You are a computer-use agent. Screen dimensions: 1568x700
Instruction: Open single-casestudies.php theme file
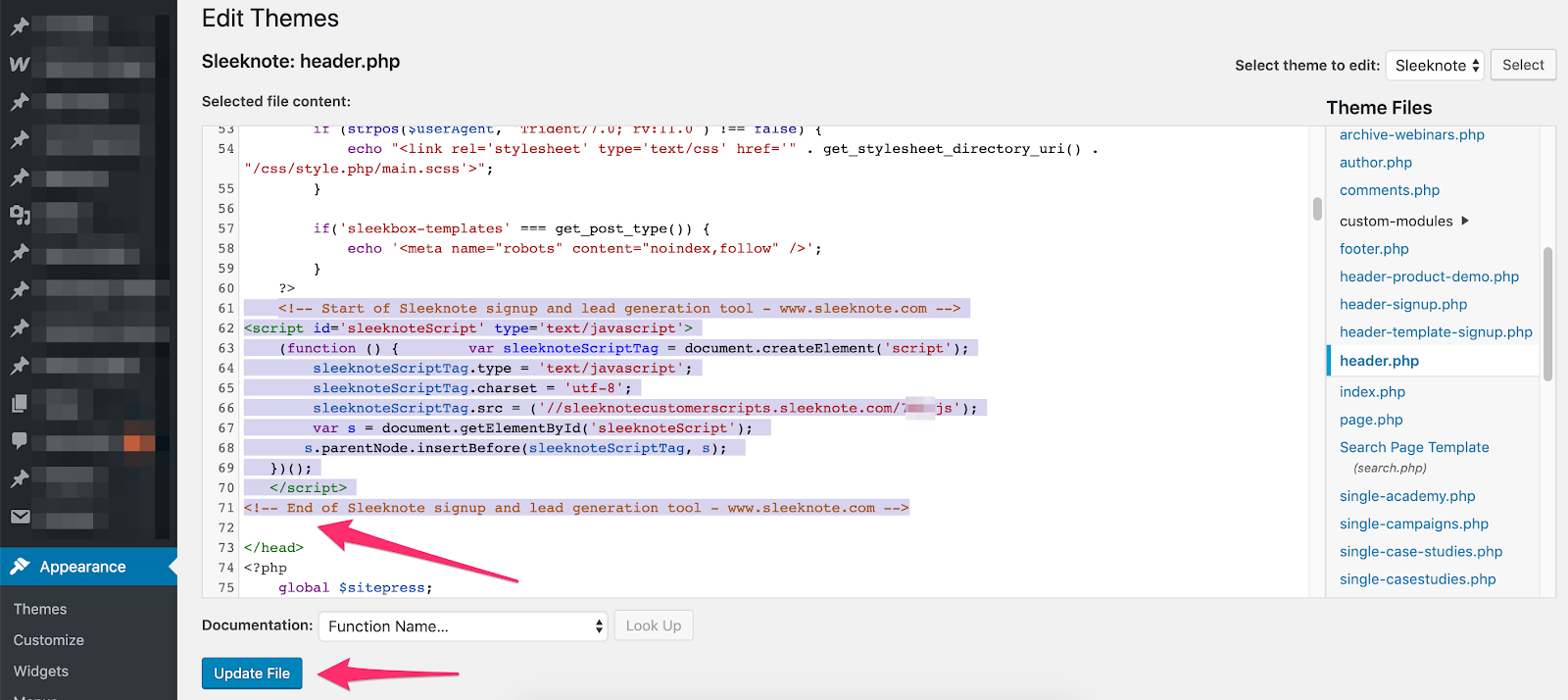click(1418, 579)
